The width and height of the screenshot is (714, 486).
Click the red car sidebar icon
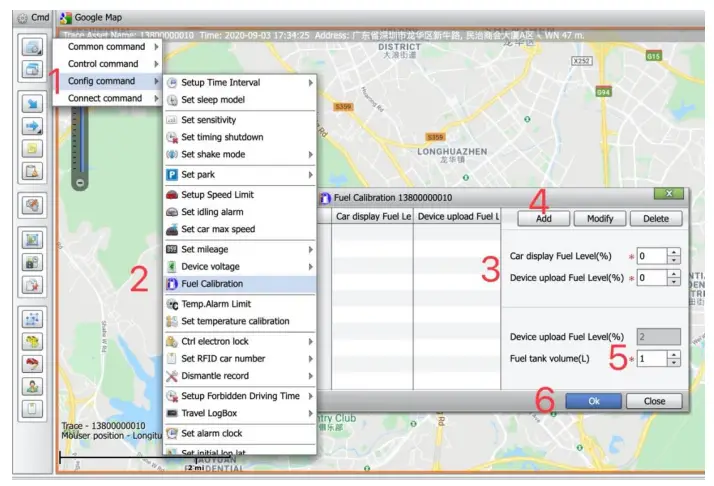(32, 363)
